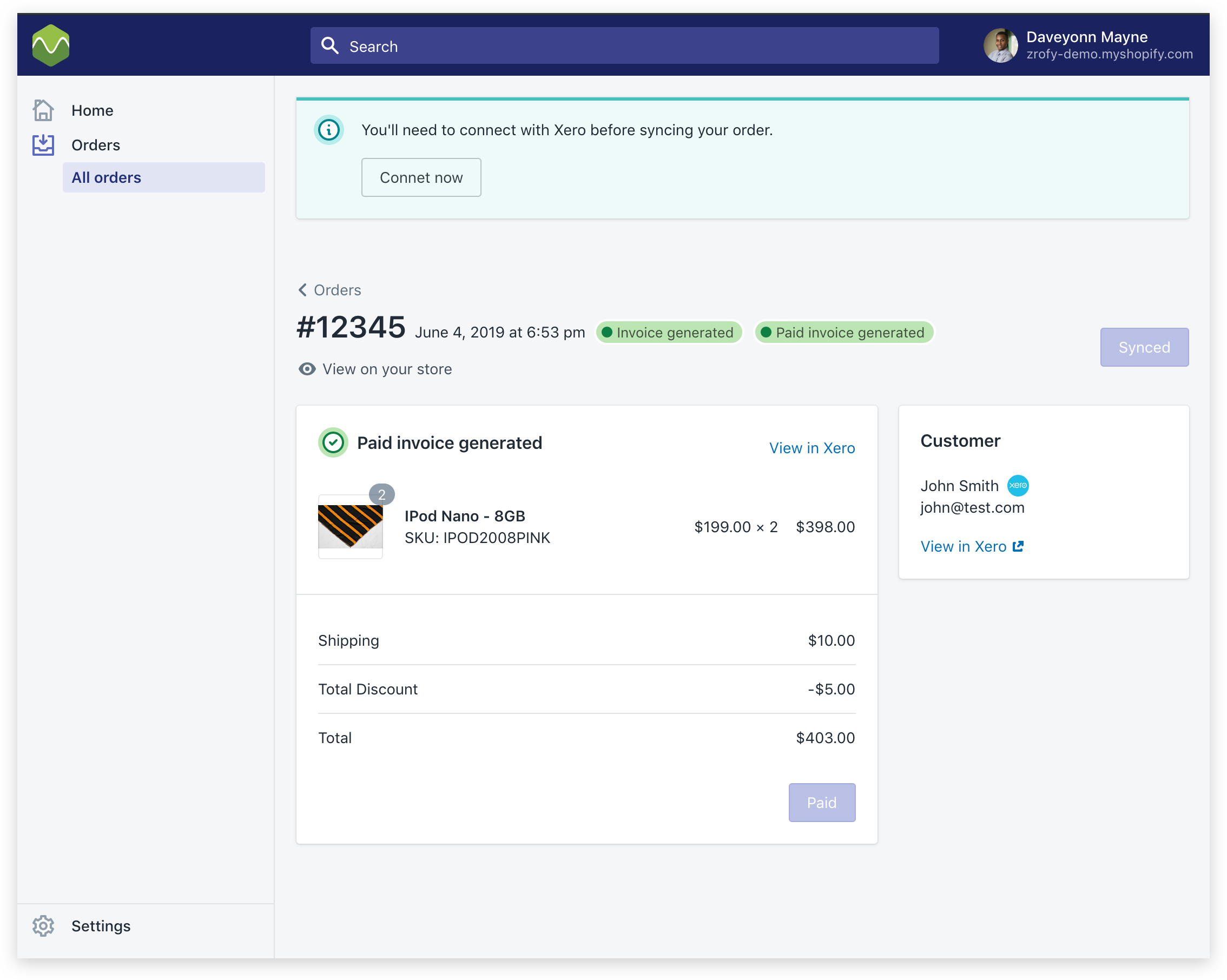Click the back chevron beside Orders

click(303, 290)
